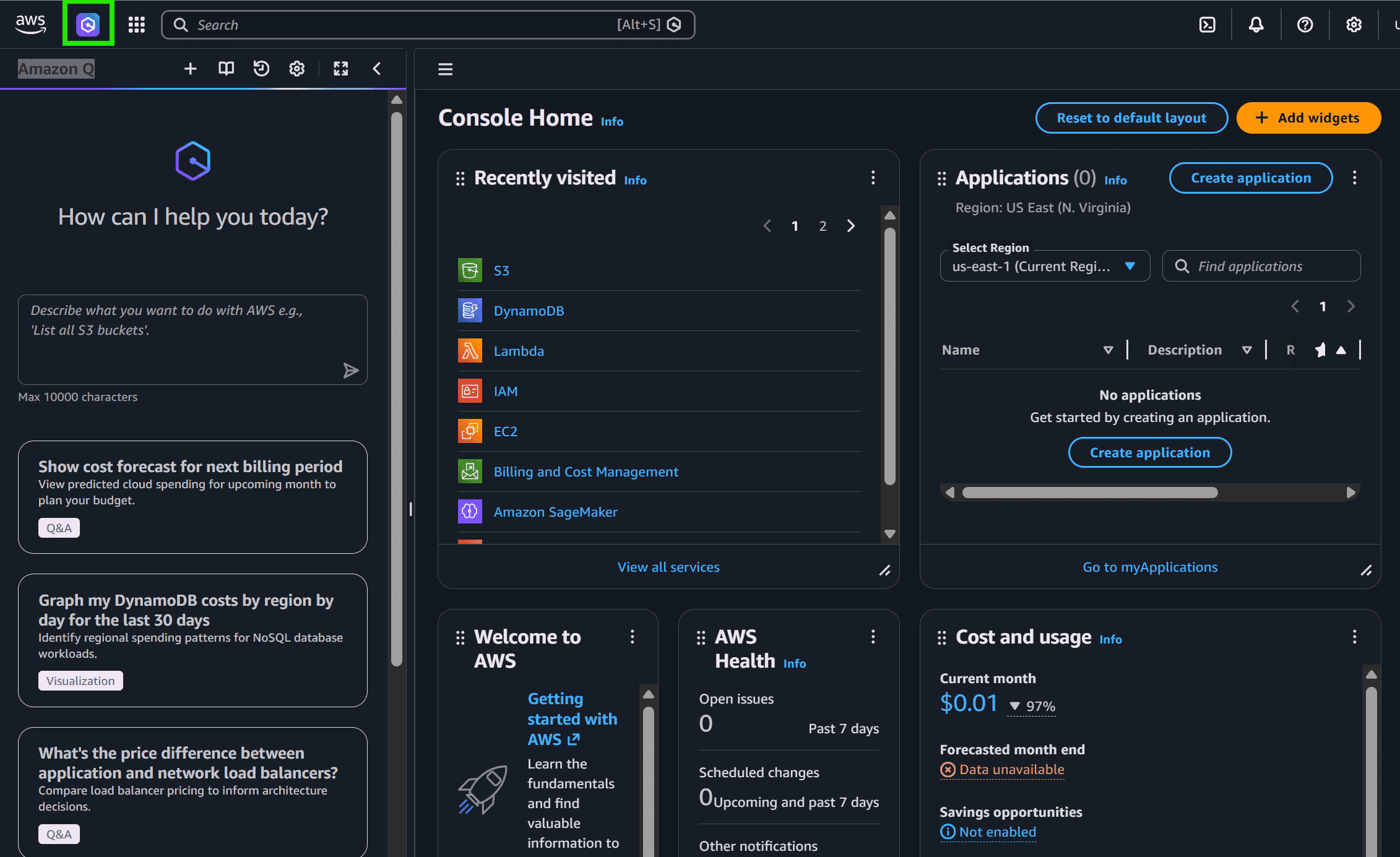Open Getting started with AWS link
Viewport: 1400px width, 857px height.
pyautogui.click(x=572, y=719)
